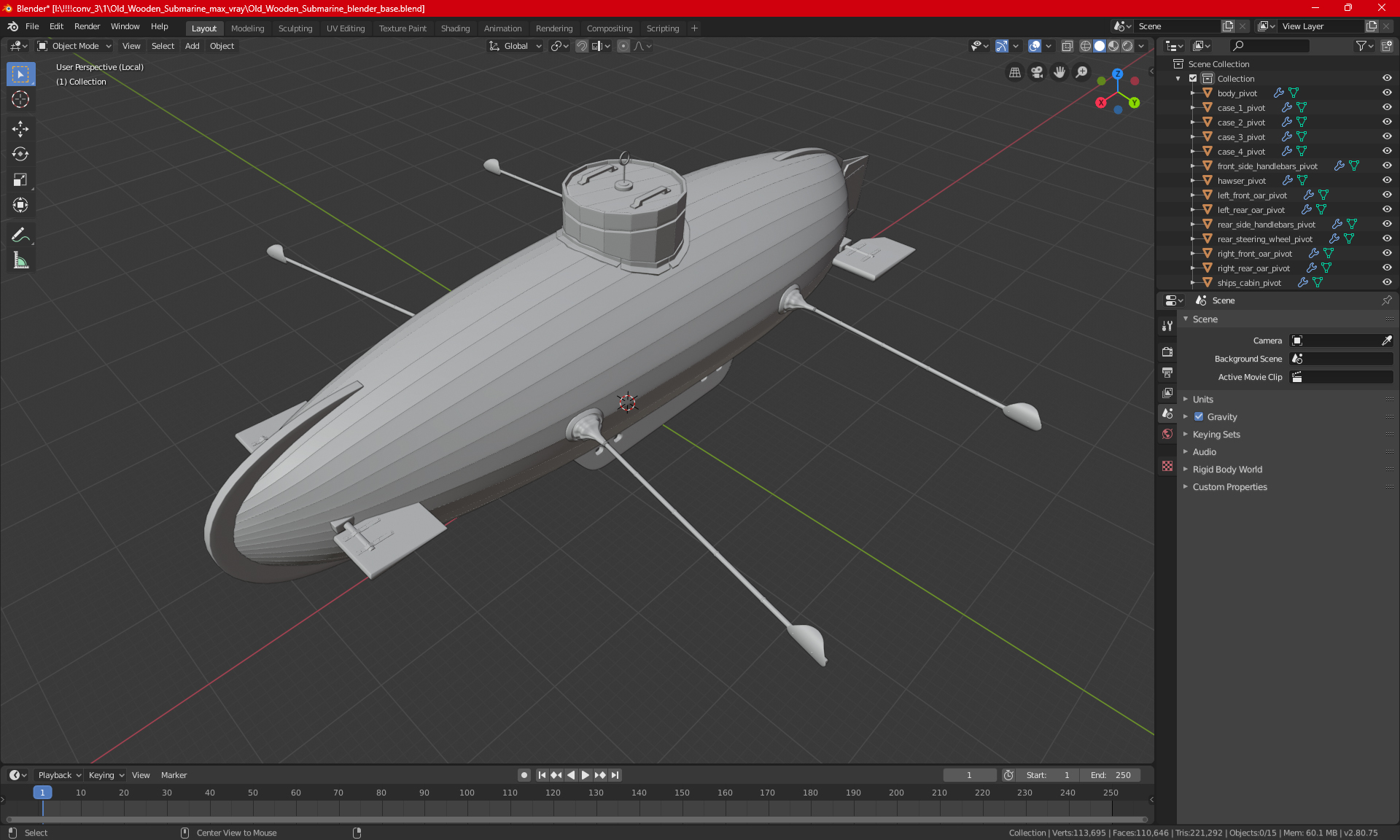Switch to the Shading workspace tab
This screenshot has width=1400, height=840.
click(x=455, y=28)
